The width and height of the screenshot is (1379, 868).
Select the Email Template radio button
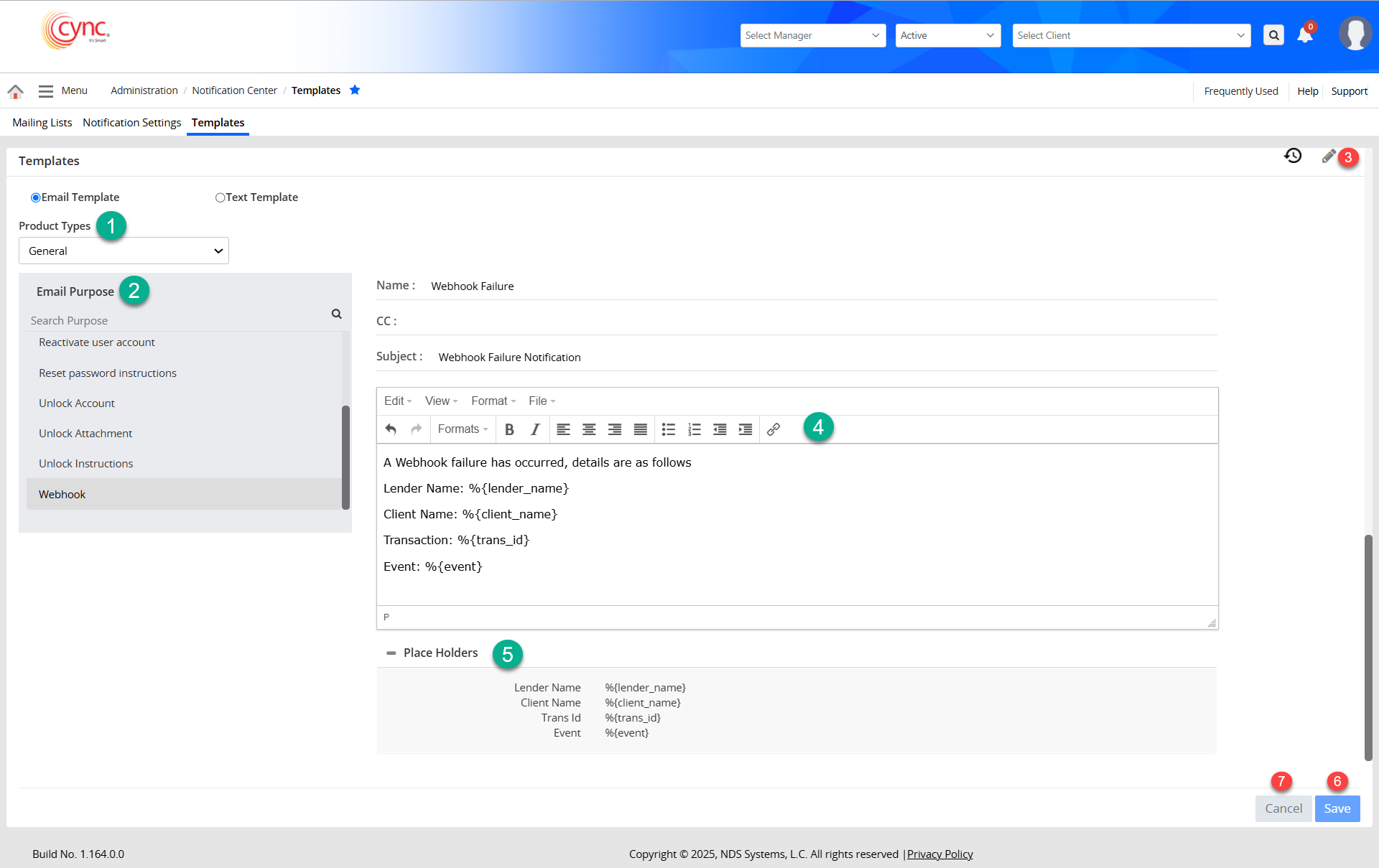click(x=35, y=197)
